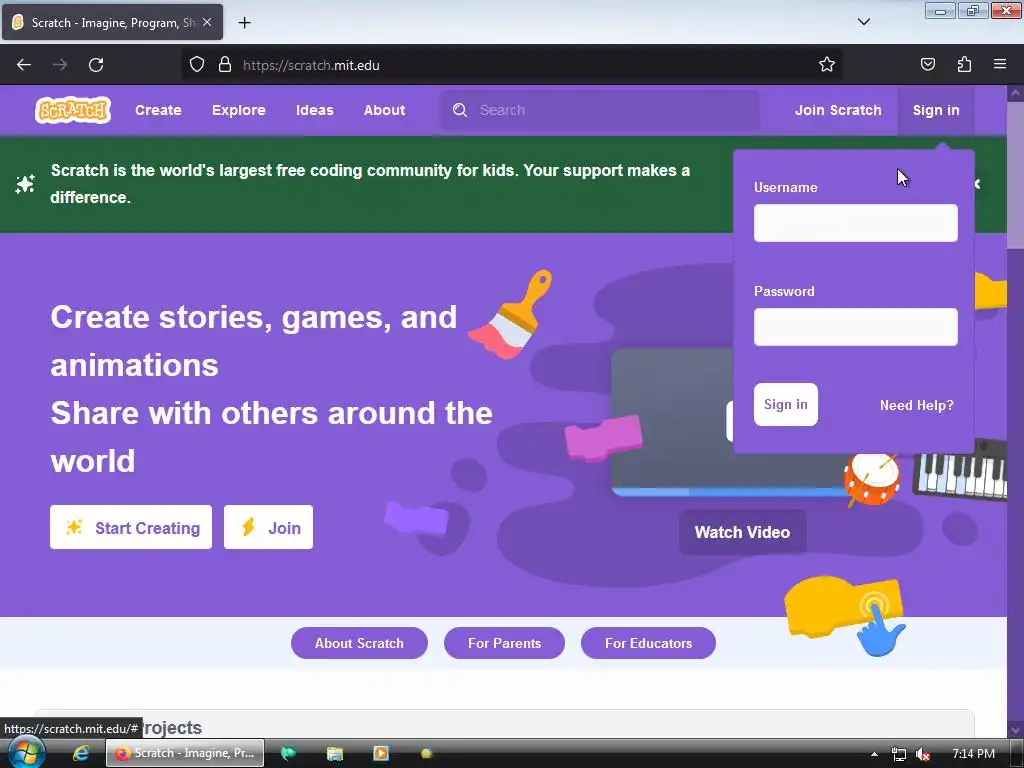Select the Scratch Firefox taskbar button
This screenshot has width=1024, height=768.
tap(185, 753)
